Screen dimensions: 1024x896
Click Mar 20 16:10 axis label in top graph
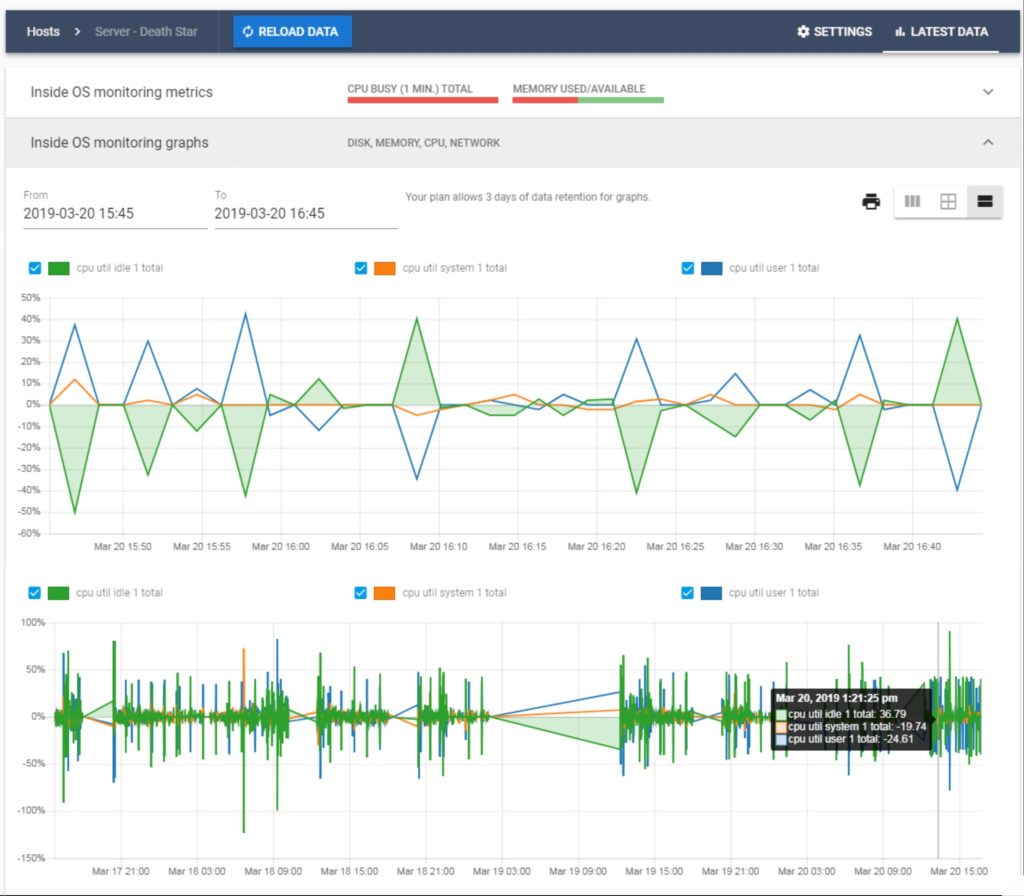point(438,546)
